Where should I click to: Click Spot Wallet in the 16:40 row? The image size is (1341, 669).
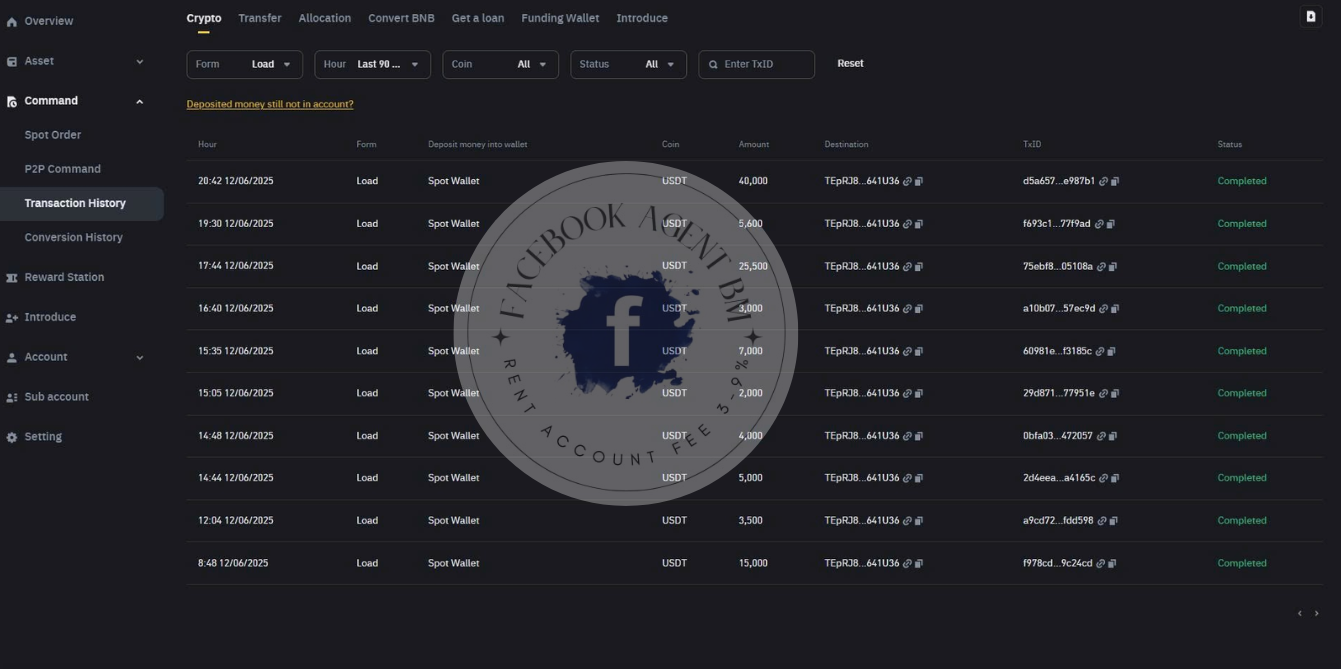(x=454, y=309)
